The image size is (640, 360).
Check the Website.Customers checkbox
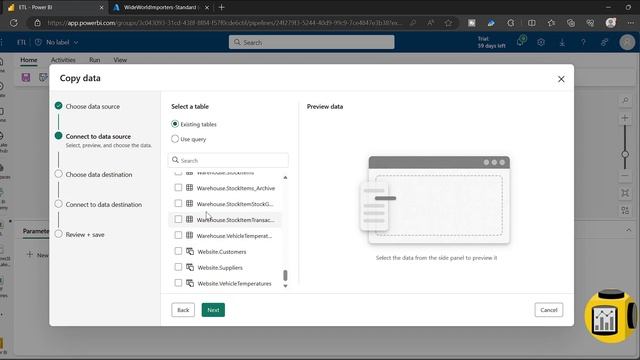[178, 251]
